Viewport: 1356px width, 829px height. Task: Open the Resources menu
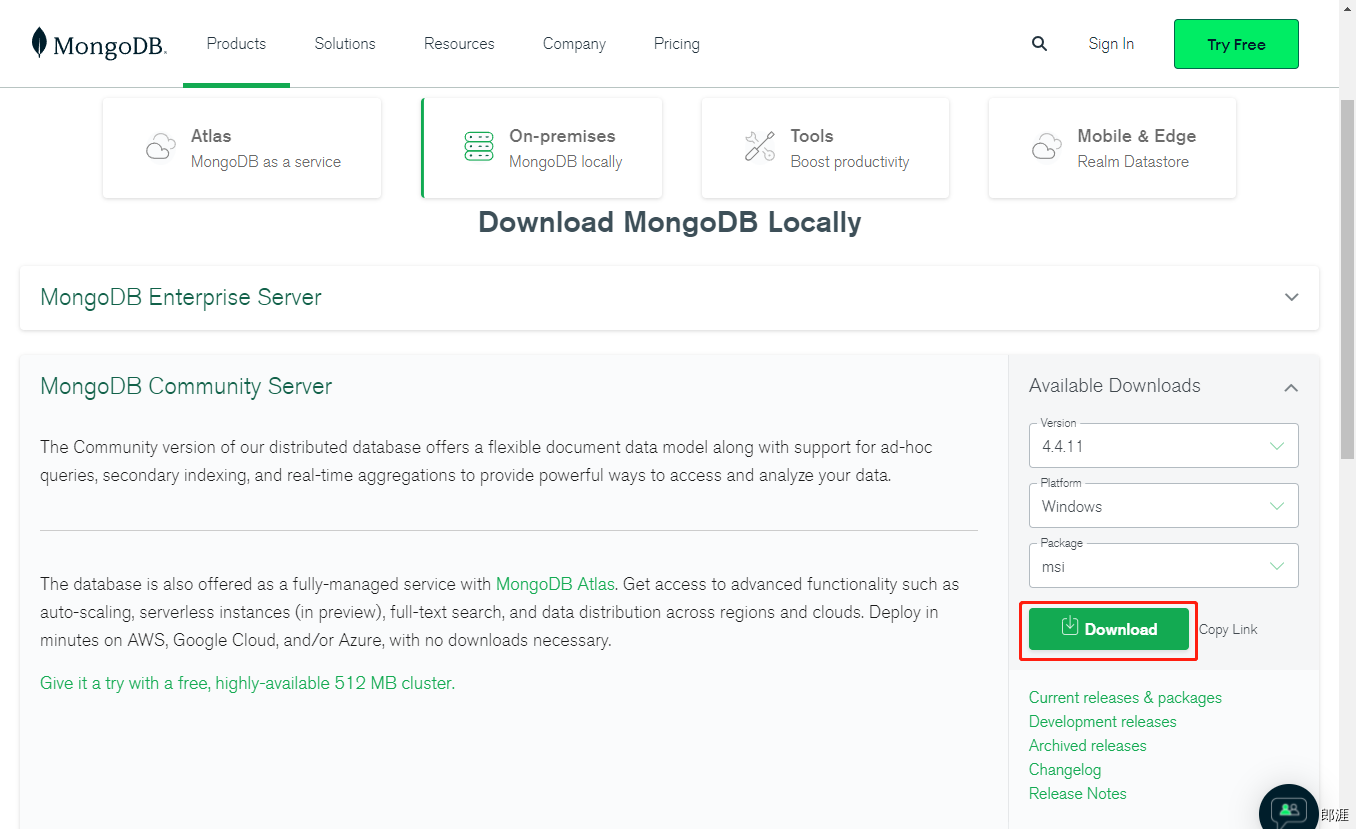(x=459, y=44)
